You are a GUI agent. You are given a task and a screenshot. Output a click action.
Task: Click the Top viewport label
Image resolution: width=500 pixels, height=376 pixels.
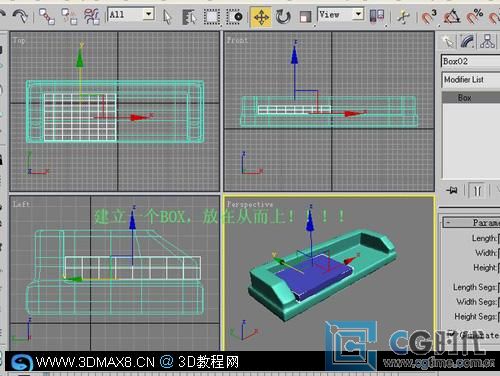(x=19, y=40)
